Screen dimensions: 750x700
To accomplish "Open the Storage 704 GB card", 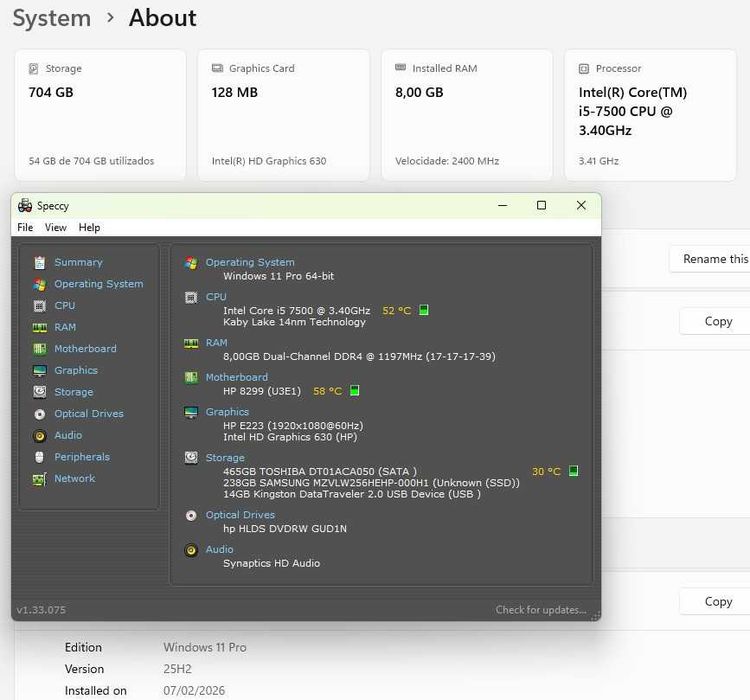I will 100,115.
